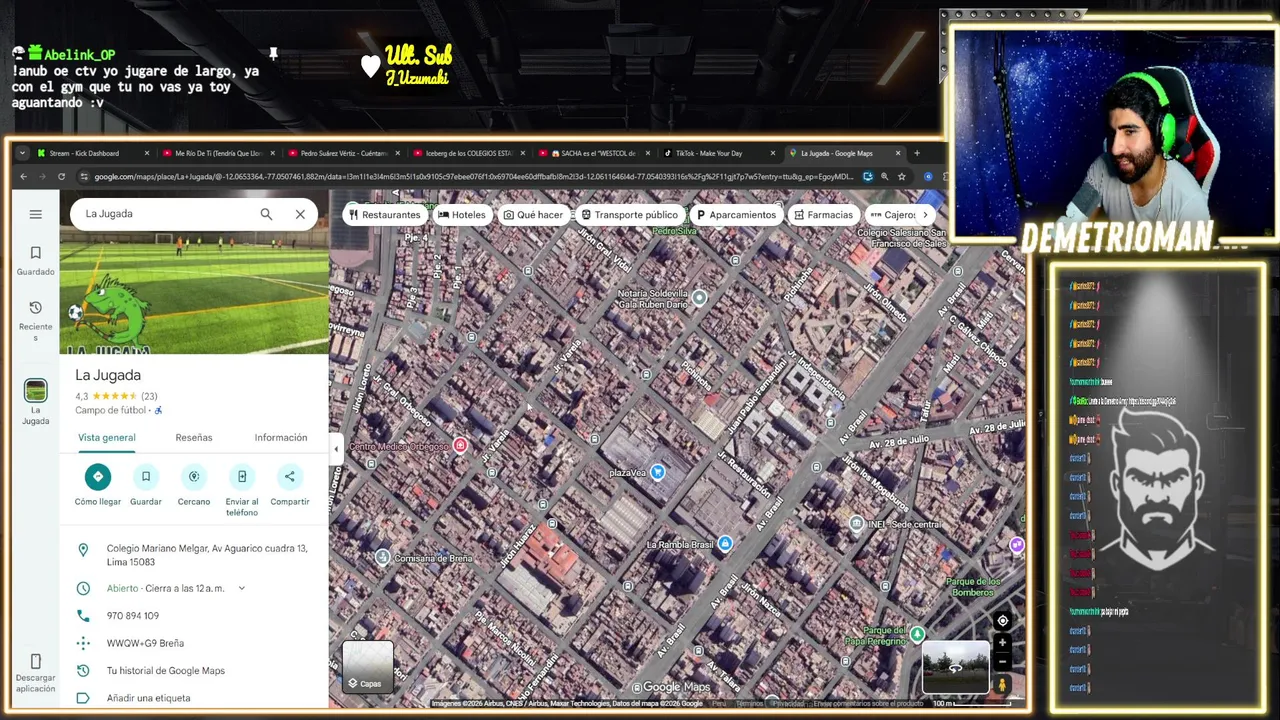Open the Google Maps hamburger menu
The width and height of the screenshot is (1280, 720).
(36, 214)
